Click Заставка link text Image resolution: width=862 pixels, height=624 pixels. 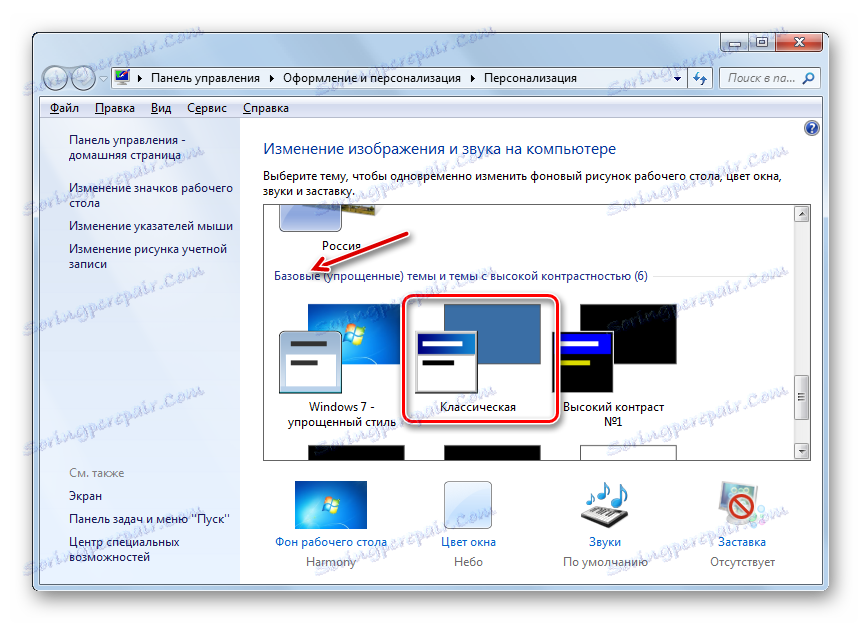tap(742, 542)
